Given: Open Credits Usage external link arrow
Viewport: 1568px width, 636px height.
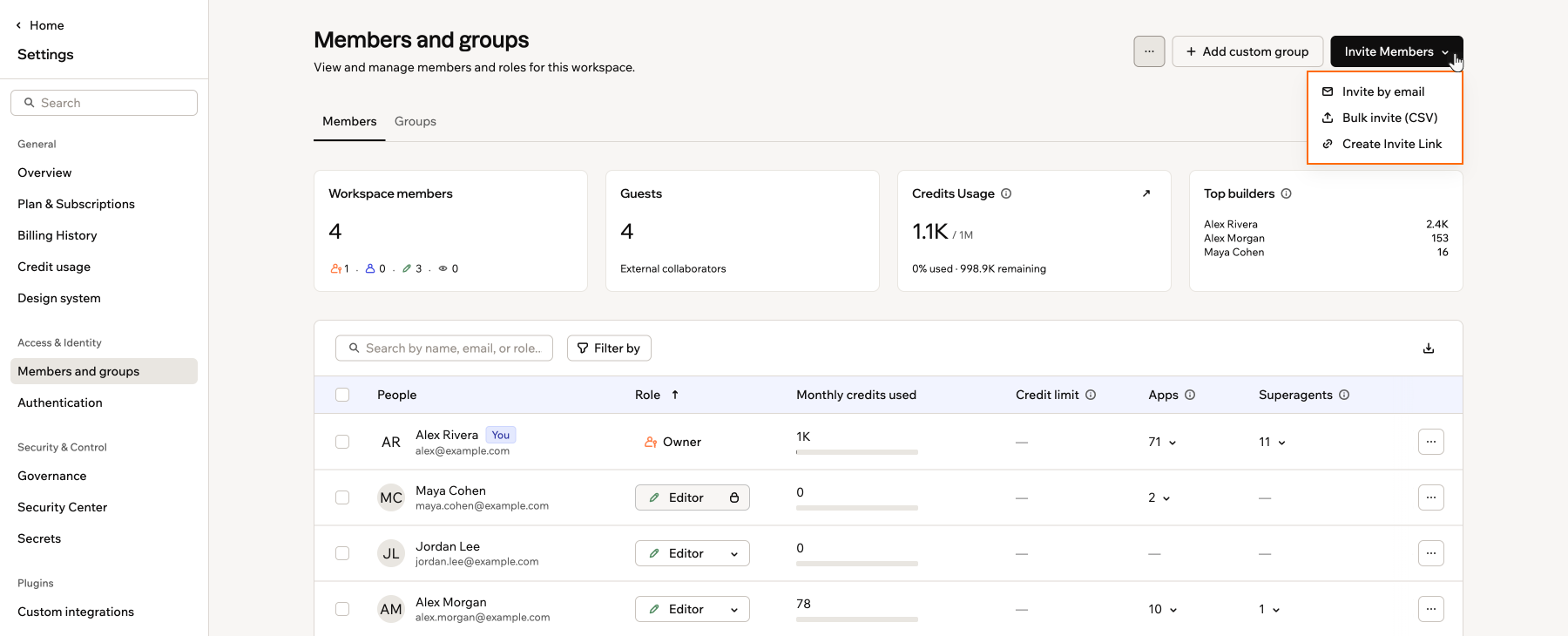Looking at the screenshot, I should (x=1146, y=193).
